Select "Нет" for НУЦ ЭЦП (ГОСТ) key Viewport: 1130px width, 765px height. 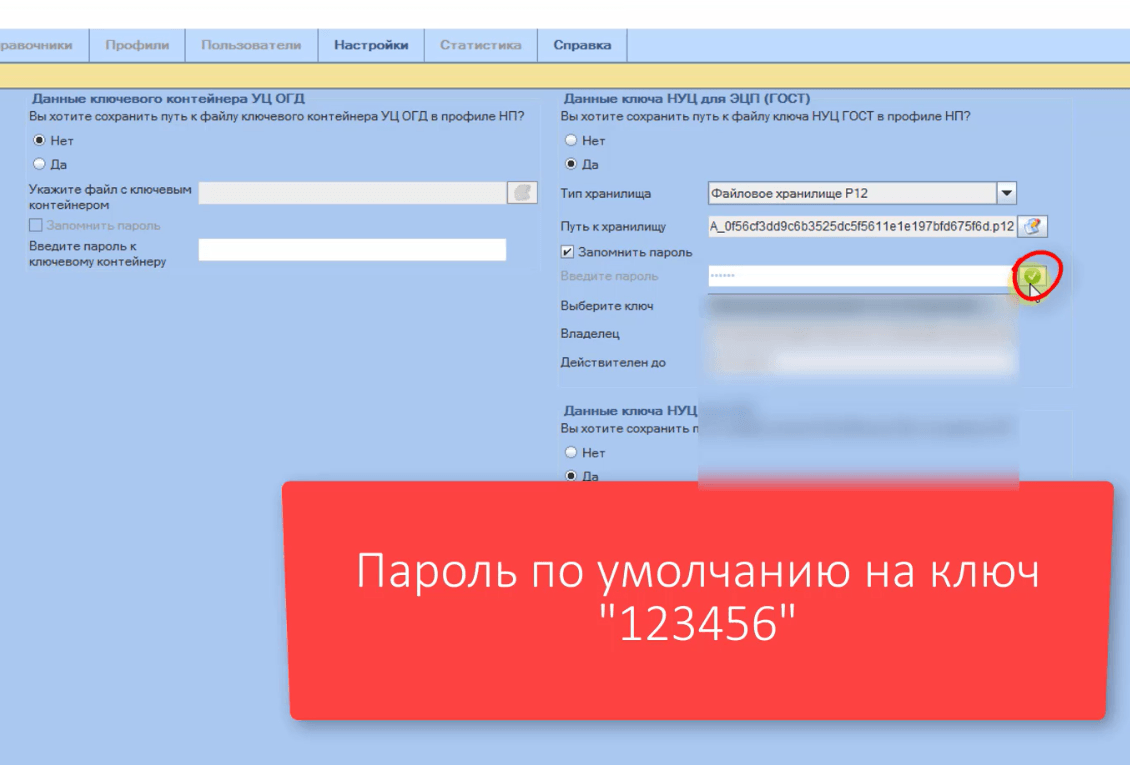click(x=571, y=141)
